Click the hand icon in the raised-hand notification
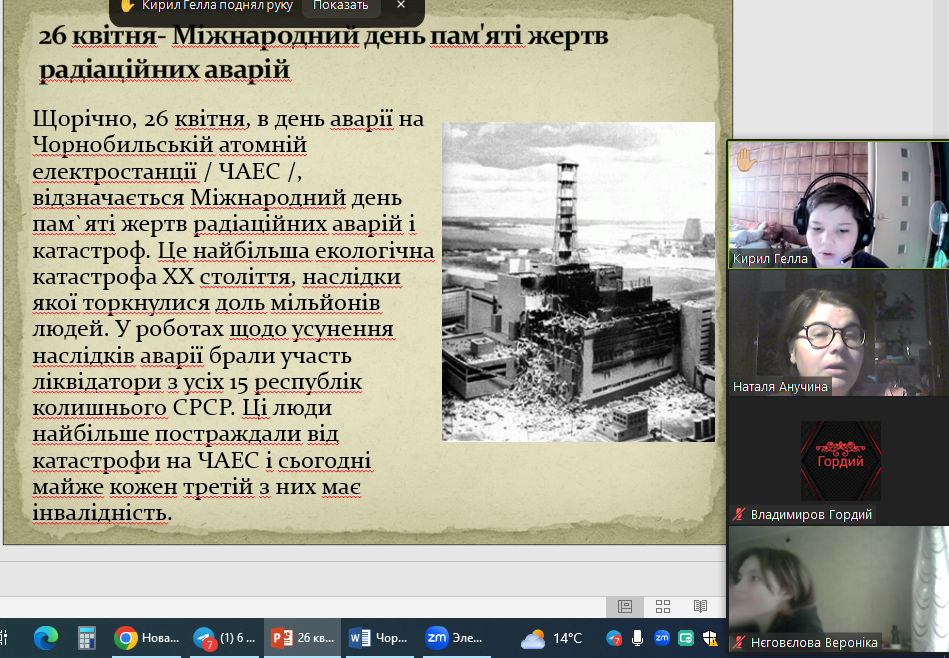The width and height of the screenshot is (949, 658). pos(126,6)
